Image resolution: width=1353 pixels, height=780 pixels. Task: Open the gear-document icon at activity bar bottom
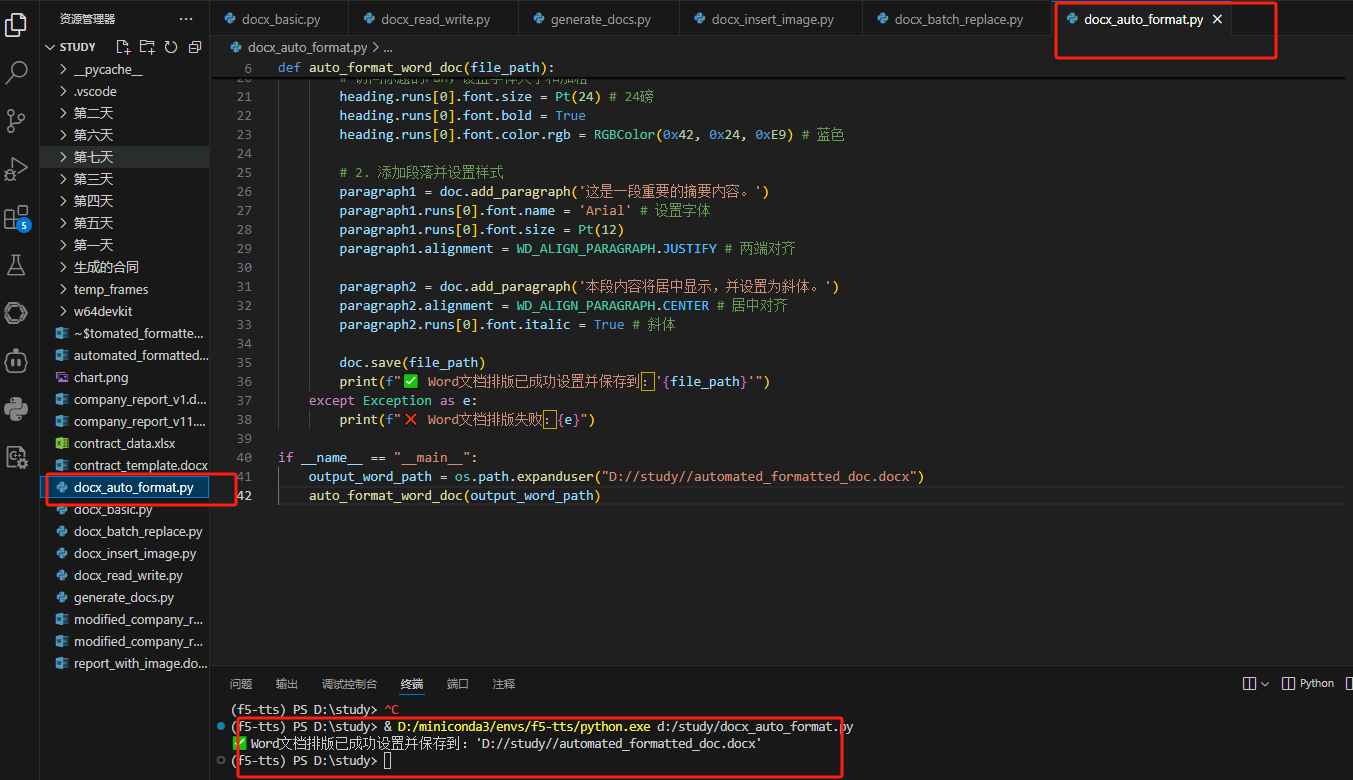coord(16,457)
